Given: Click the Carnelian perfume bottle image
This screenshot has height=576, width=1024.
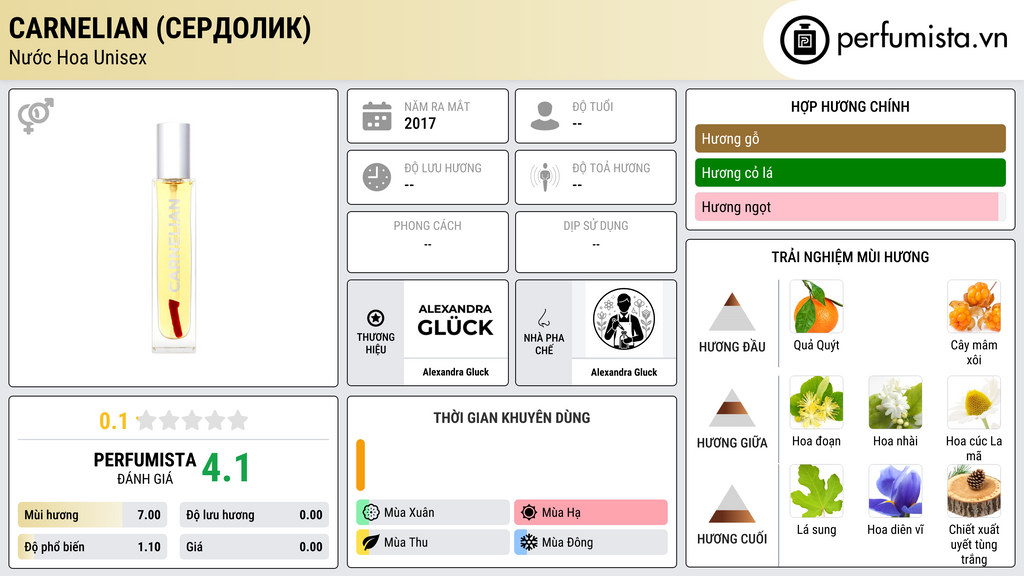Looking at the screenshot, I should tap(174, 238).
